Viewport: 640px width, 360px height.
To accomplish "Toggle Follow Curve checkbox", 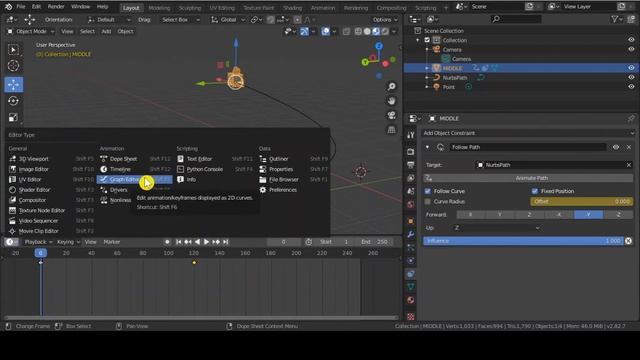I will [x=428, y=191].
